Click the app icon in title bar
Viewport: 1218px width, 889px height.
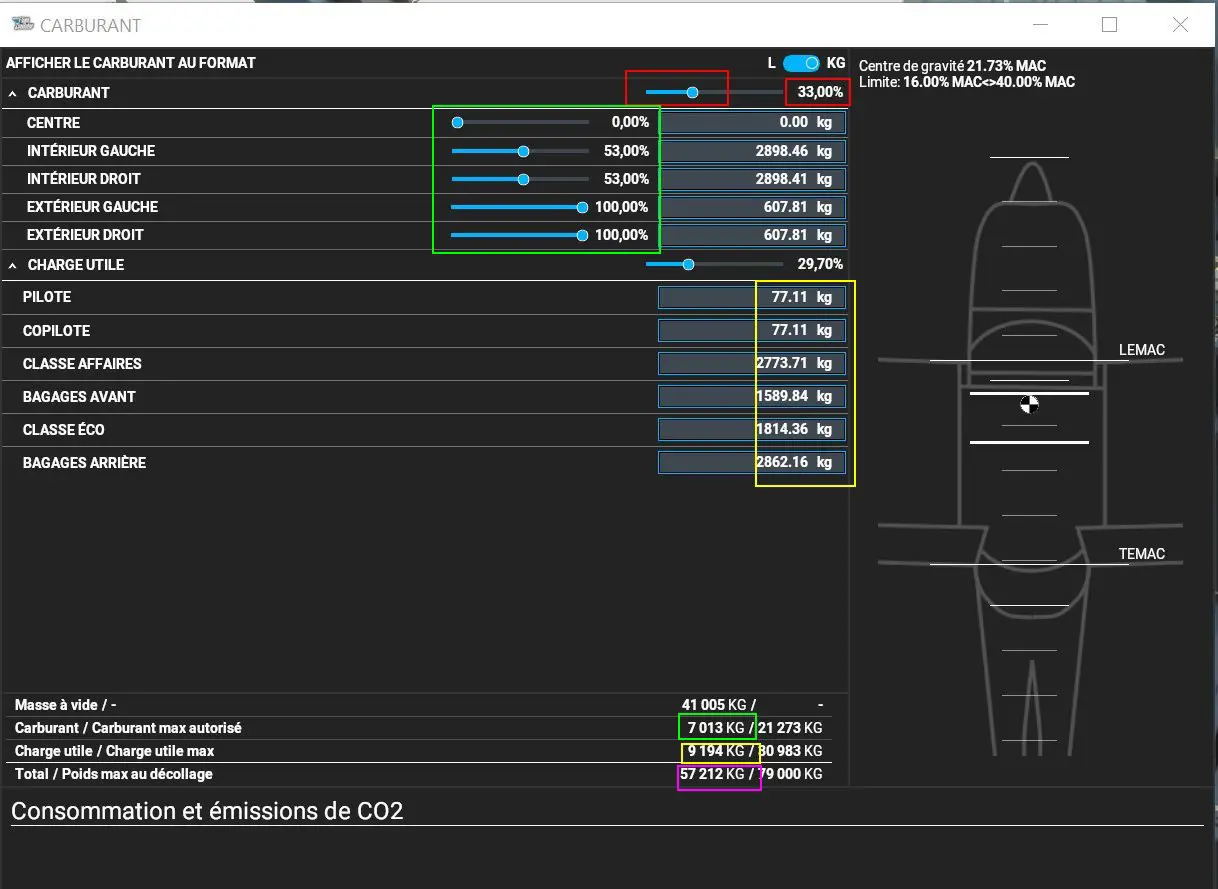(22, 24)
